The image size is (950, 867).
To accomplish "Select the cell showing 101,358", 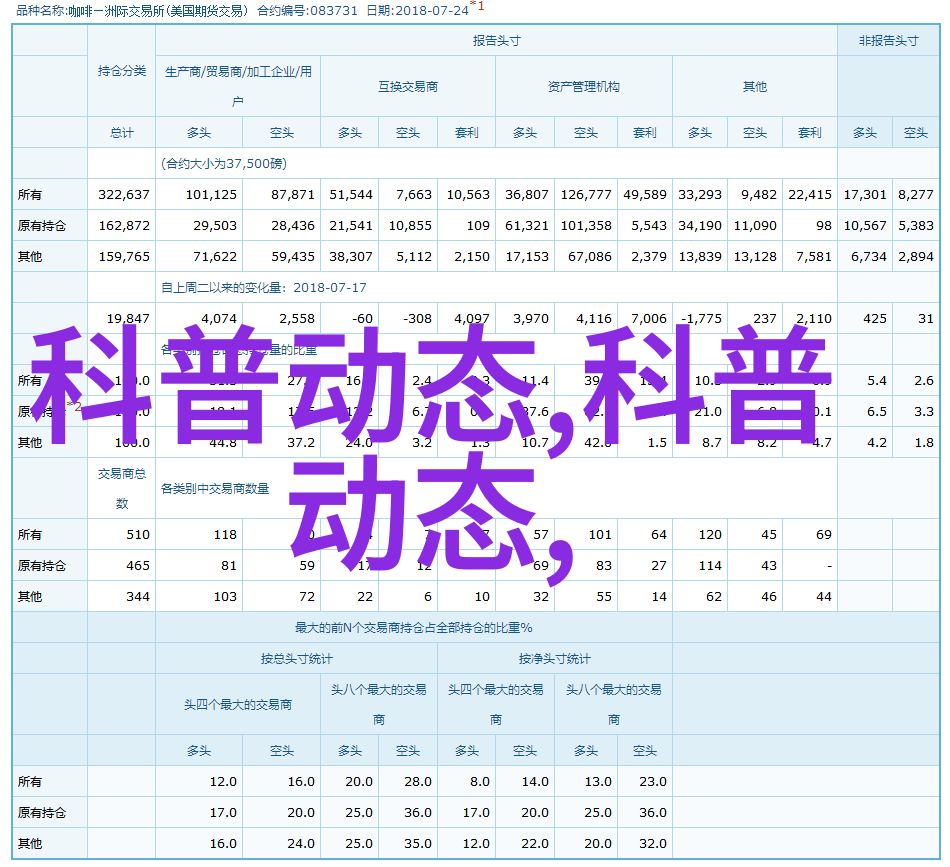I will [x=585, y=225].
